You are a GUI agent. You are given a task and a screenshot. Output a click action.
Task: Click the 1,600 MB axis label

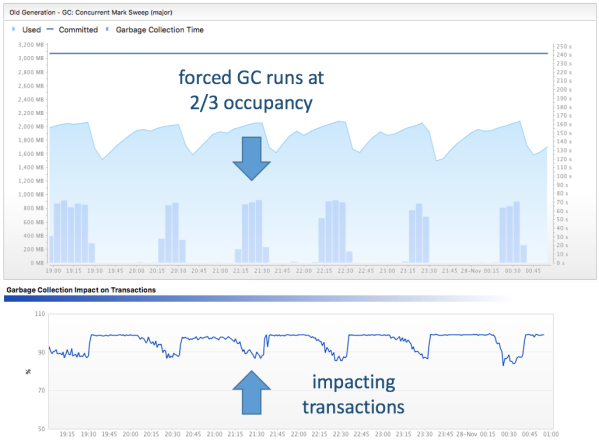[31, 154]
